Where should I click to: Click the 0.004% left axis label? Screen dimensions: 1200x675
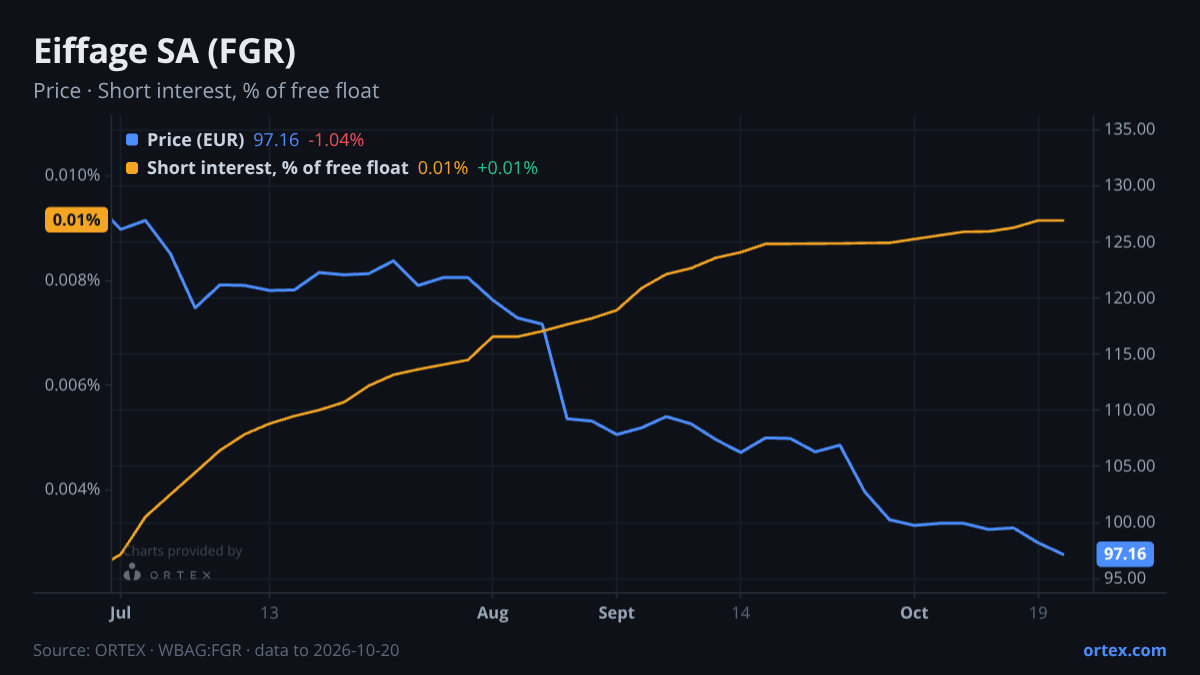(73, 489)
